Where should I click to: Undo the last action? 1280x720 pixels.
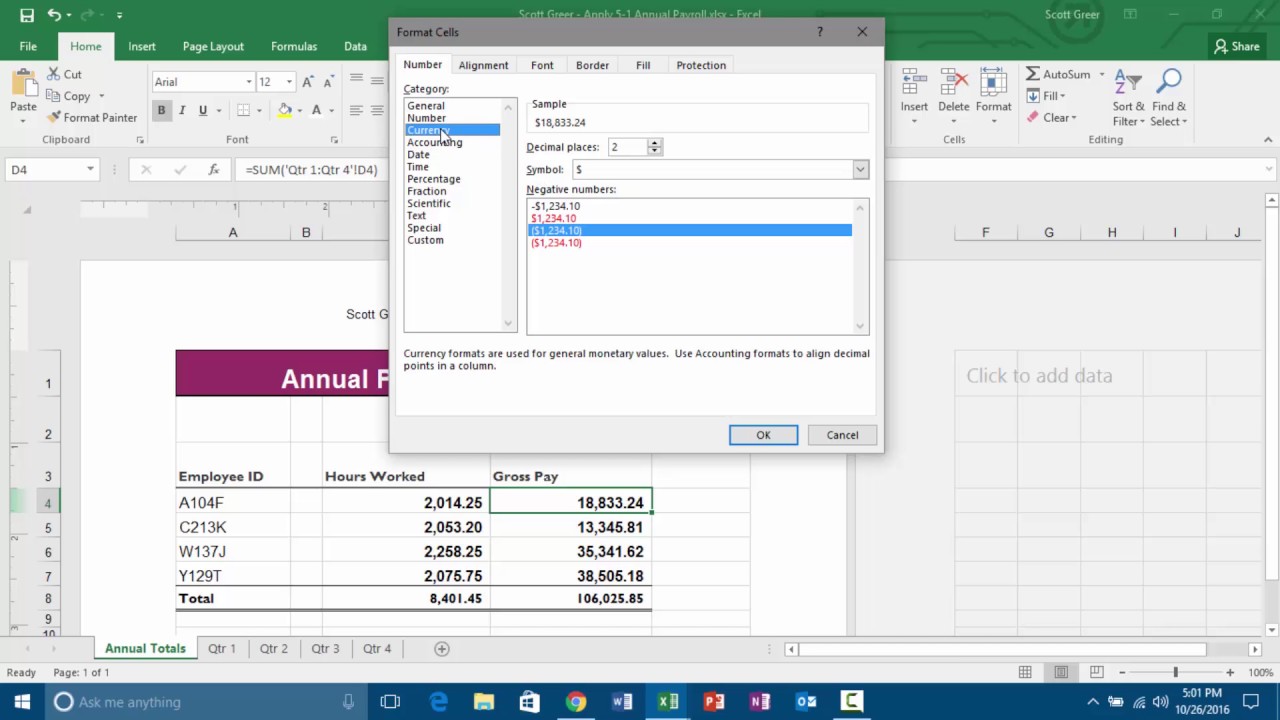coord(54,15)
